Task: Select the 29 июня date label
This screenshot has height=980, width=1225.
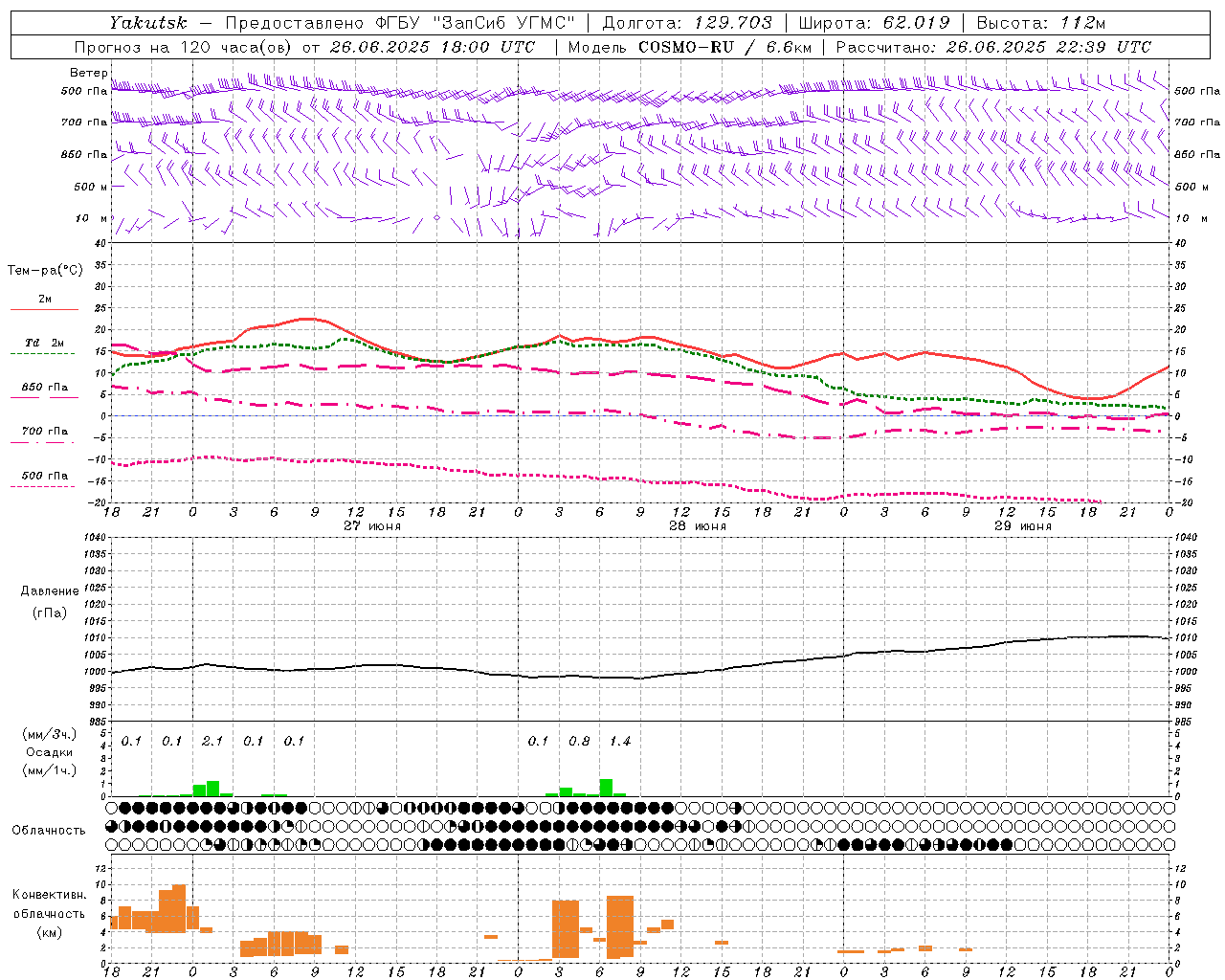Action: point(1023,526)
